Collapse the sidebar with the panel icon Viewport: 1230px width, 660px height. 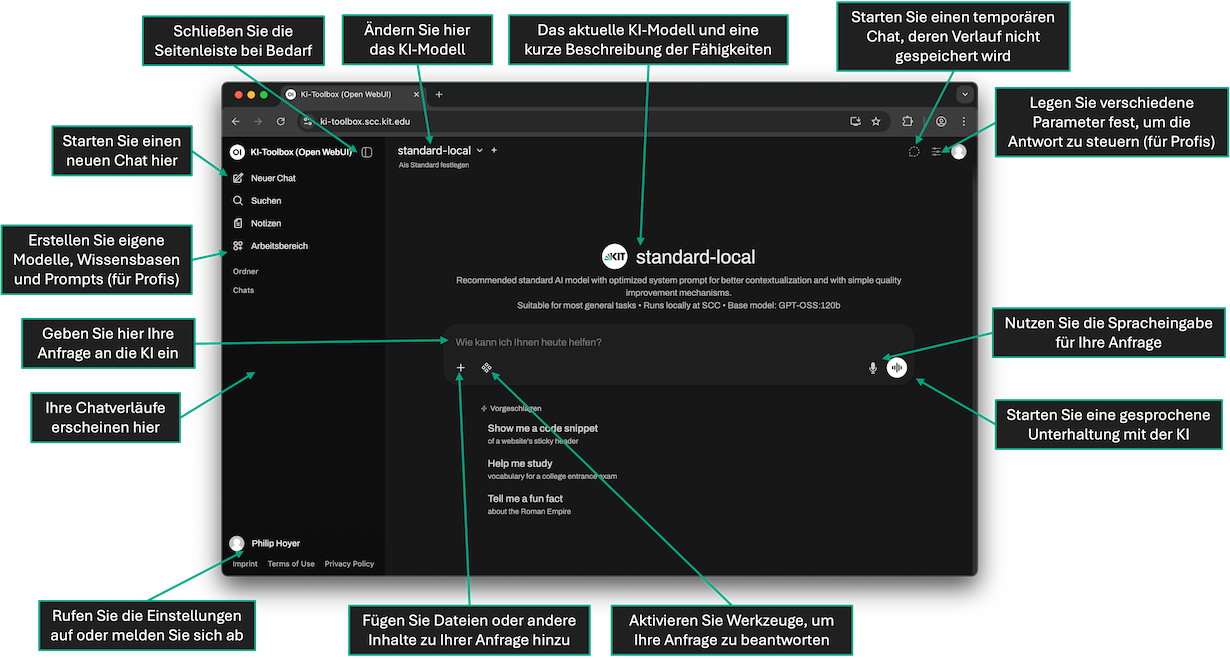point(367,152)
